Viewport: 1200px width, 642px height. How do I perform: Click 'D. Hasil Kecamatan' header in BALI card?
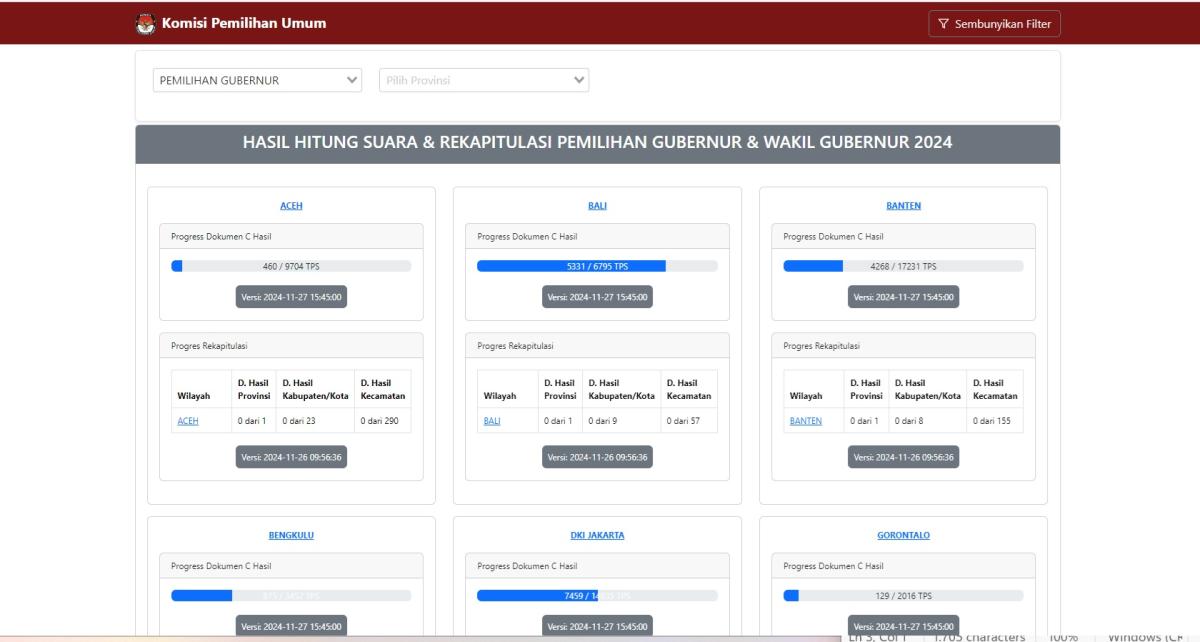point(688,389)
